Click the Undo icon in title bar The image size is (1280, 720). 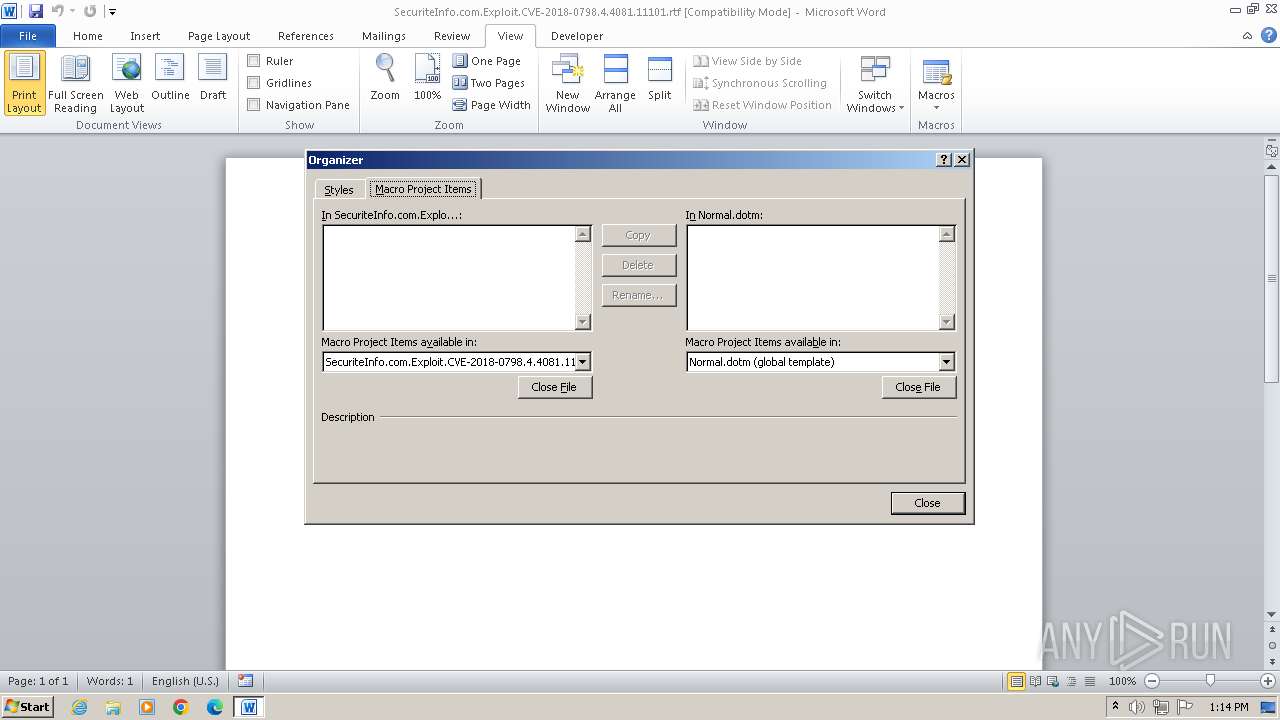click(57, 11)
